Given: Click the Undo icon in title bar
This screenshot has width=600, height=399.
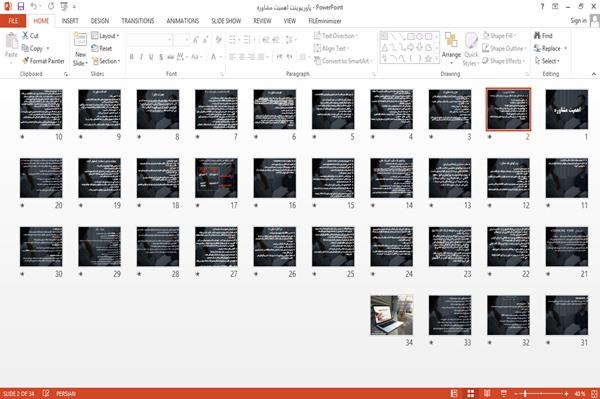Looking at the screenshot, I should pos(34,7).
